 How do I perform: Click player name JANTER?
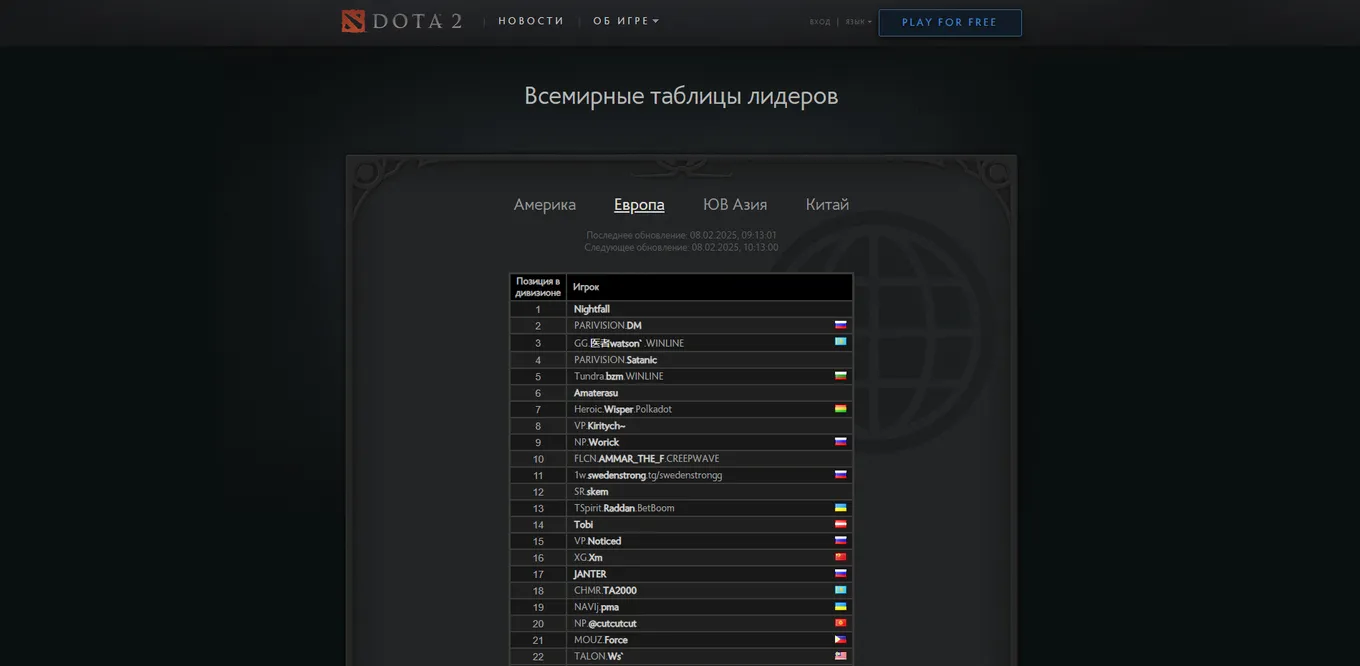590,574
